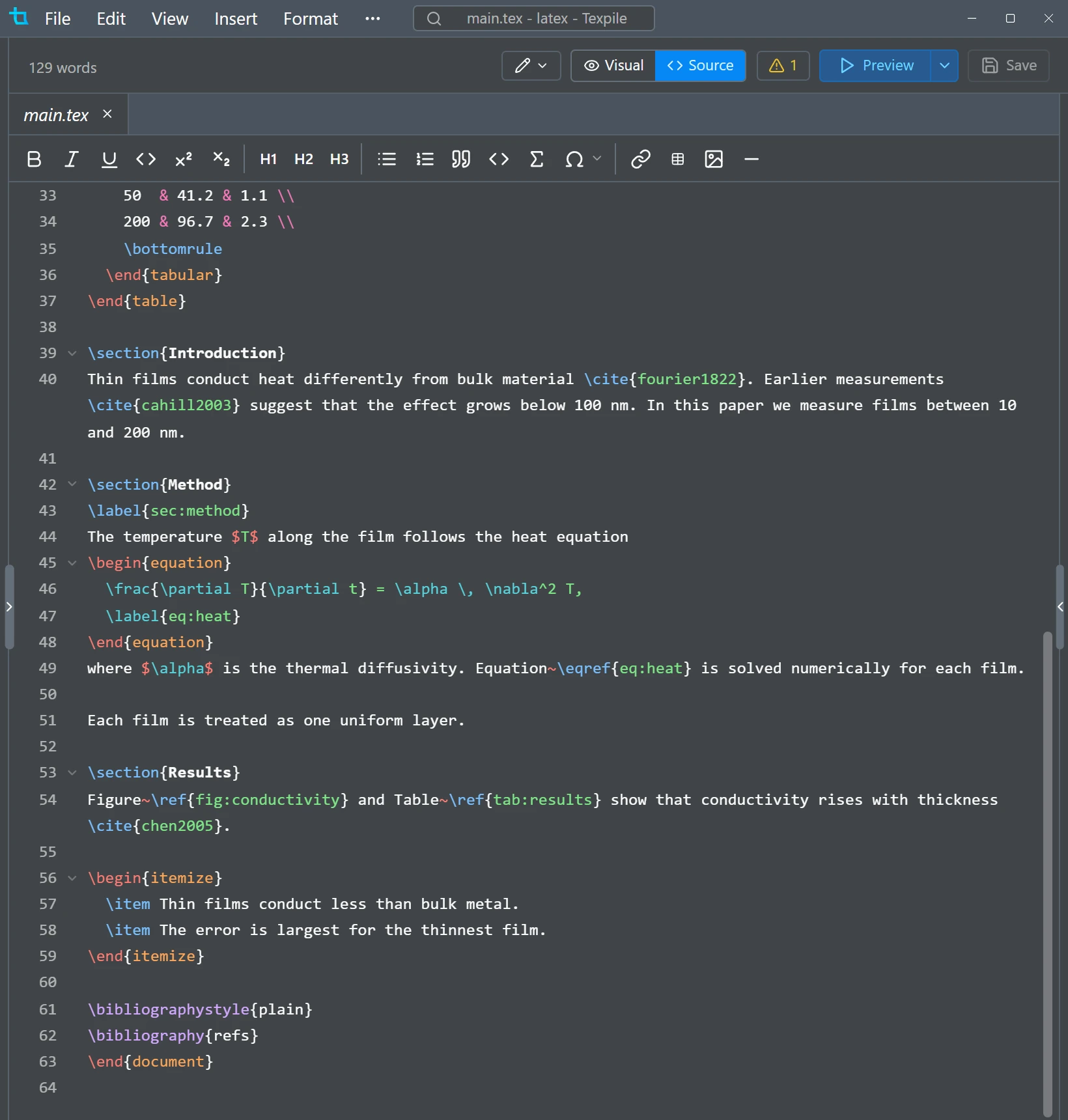Screen dimensions: 1068x1120
Task: Click the 129 words counter
Action: [x=63, y=68]
